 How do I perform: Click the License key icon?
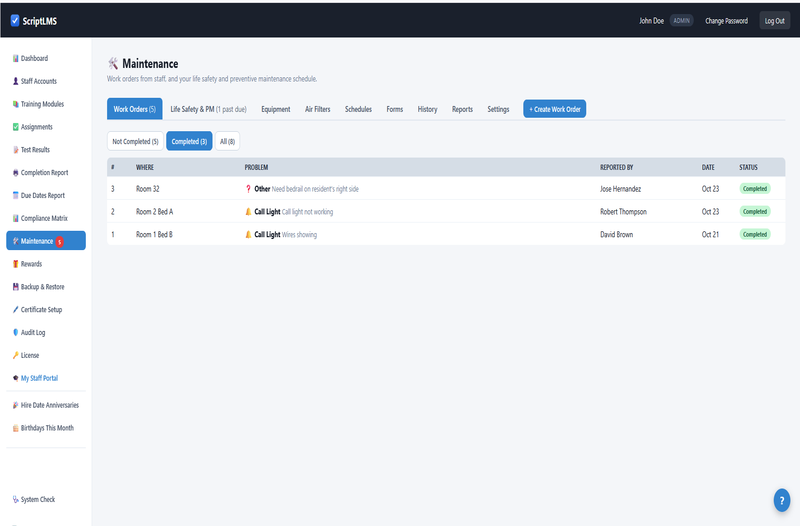coord(15,355)
